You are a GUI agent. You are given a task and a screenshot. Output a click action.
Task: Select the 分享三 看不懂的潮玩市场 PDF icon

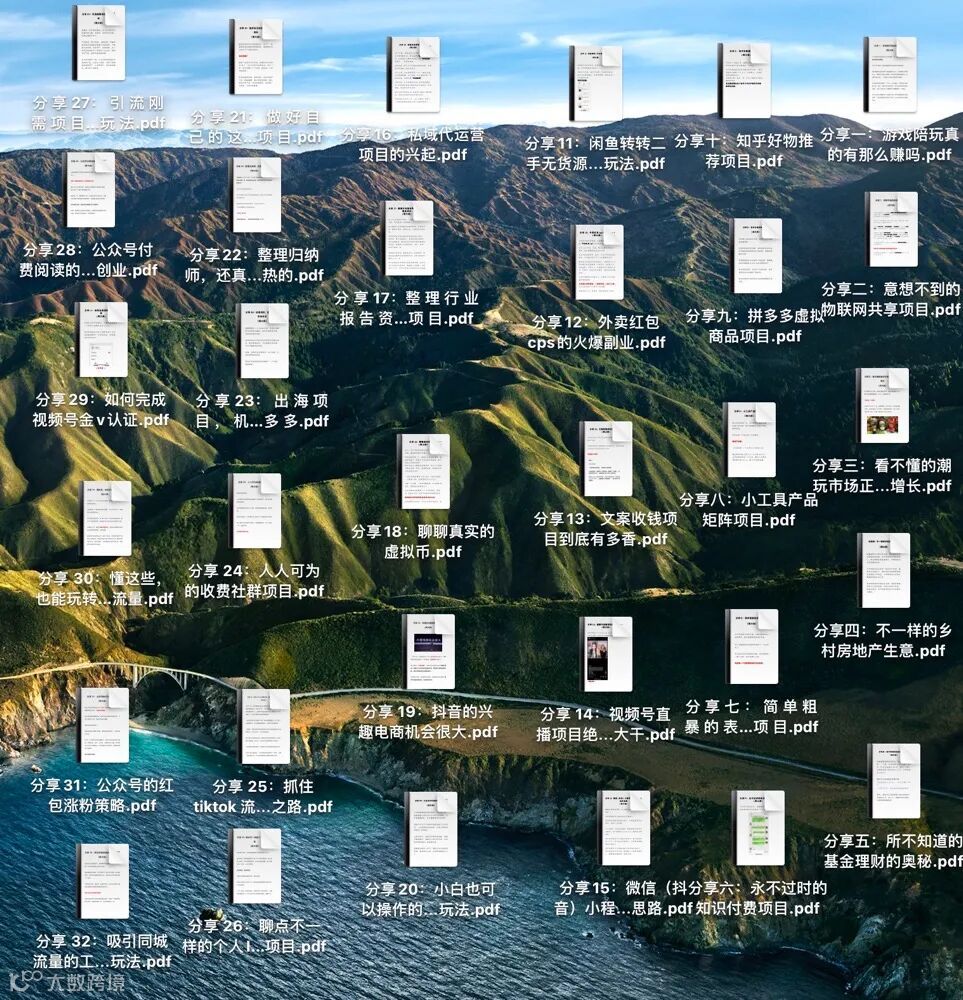pyautogui.click(x=883, y=406)
